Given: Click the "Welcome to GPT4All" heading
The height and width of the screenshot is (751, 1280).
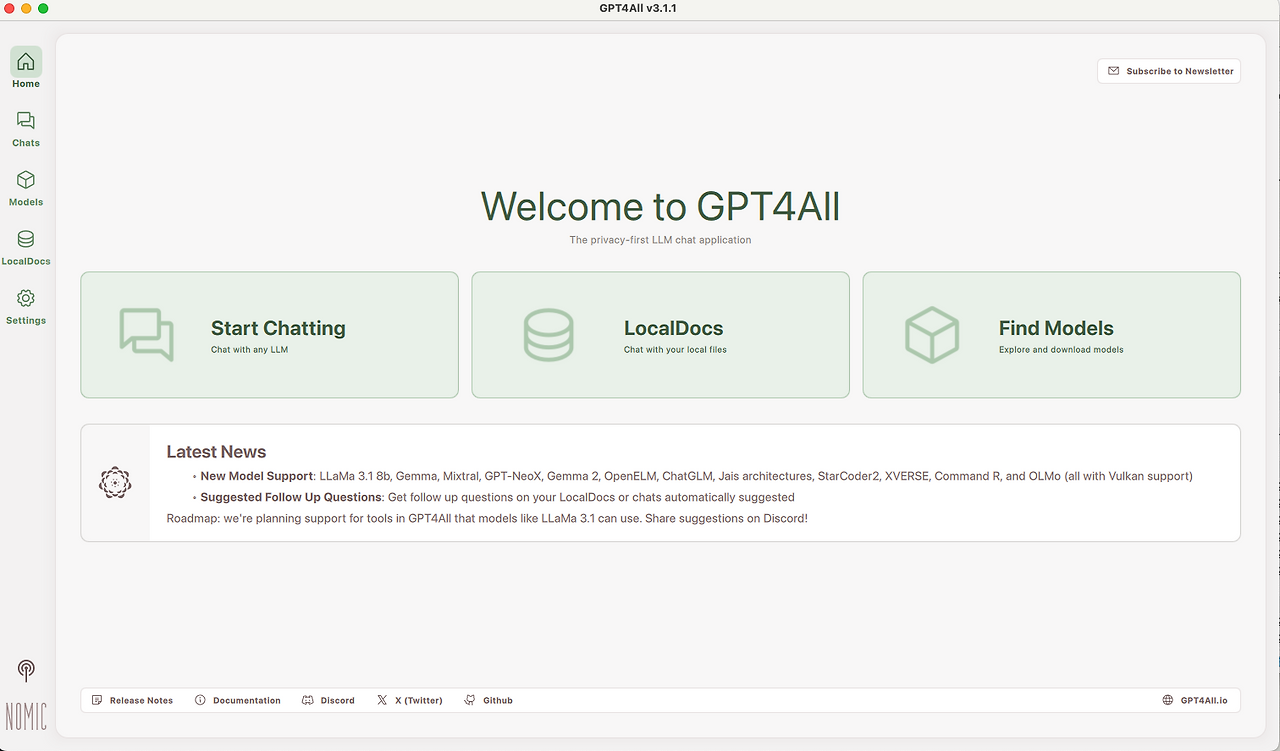Looking at the screenshot, I should (x=660, y=206).
